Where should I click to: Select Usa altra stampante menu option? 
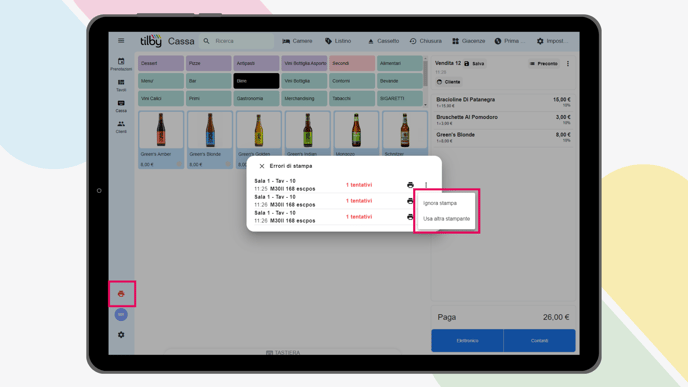446,219
